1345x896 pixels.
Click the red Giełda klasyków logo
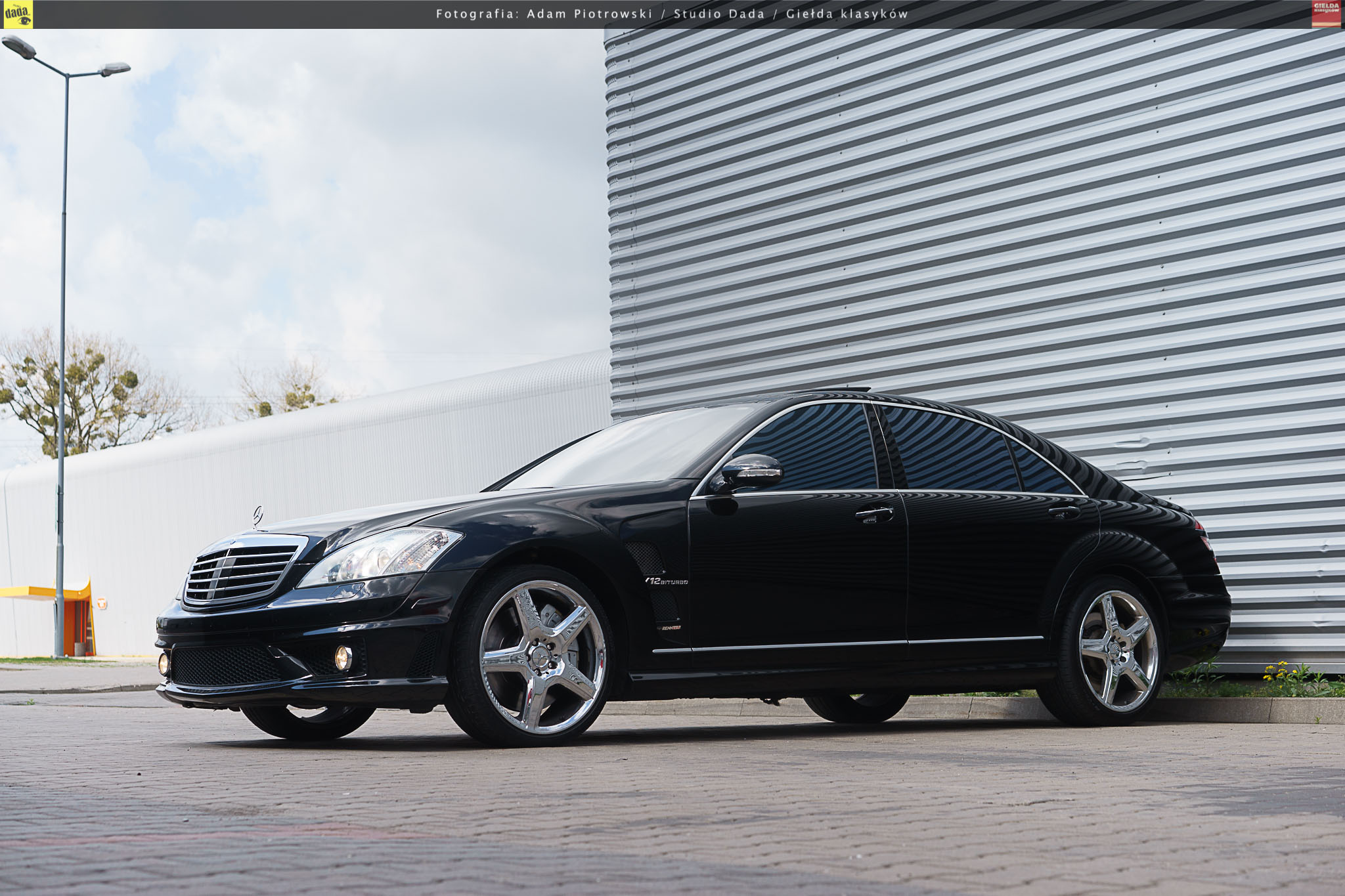point(1326,14)
